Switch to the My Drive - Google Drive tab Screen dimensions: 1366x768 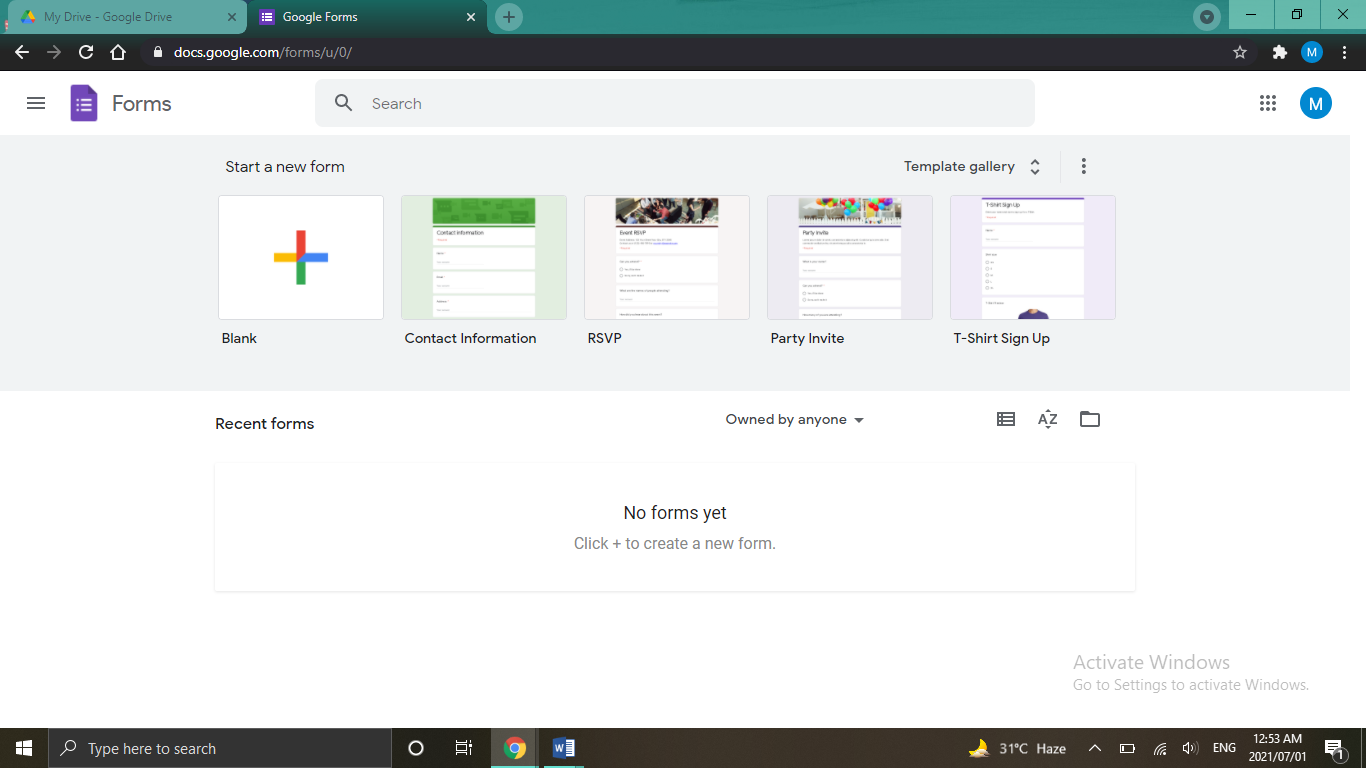point(127,17)
